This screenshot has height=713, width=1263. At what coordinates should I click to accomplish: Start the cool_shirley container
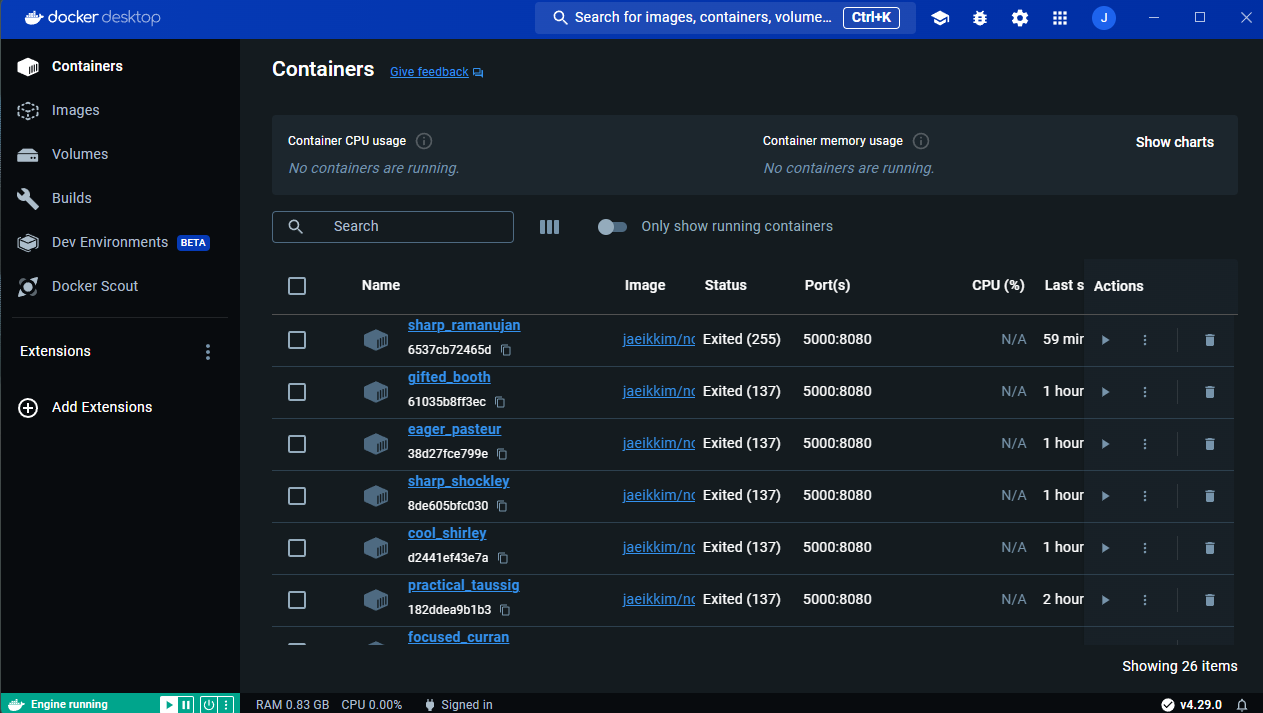[1105, 548]
